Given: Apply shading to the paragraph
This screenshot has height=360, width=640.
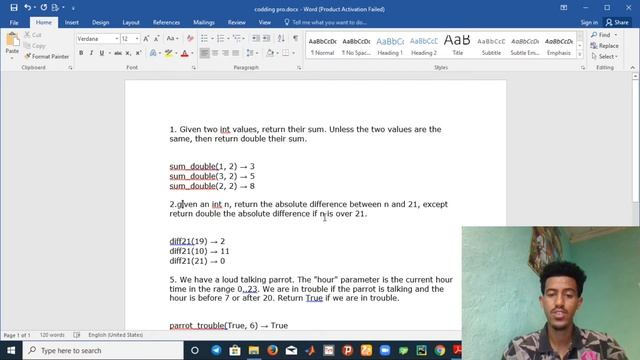Looking at the screenshot, I should point(271,53).
